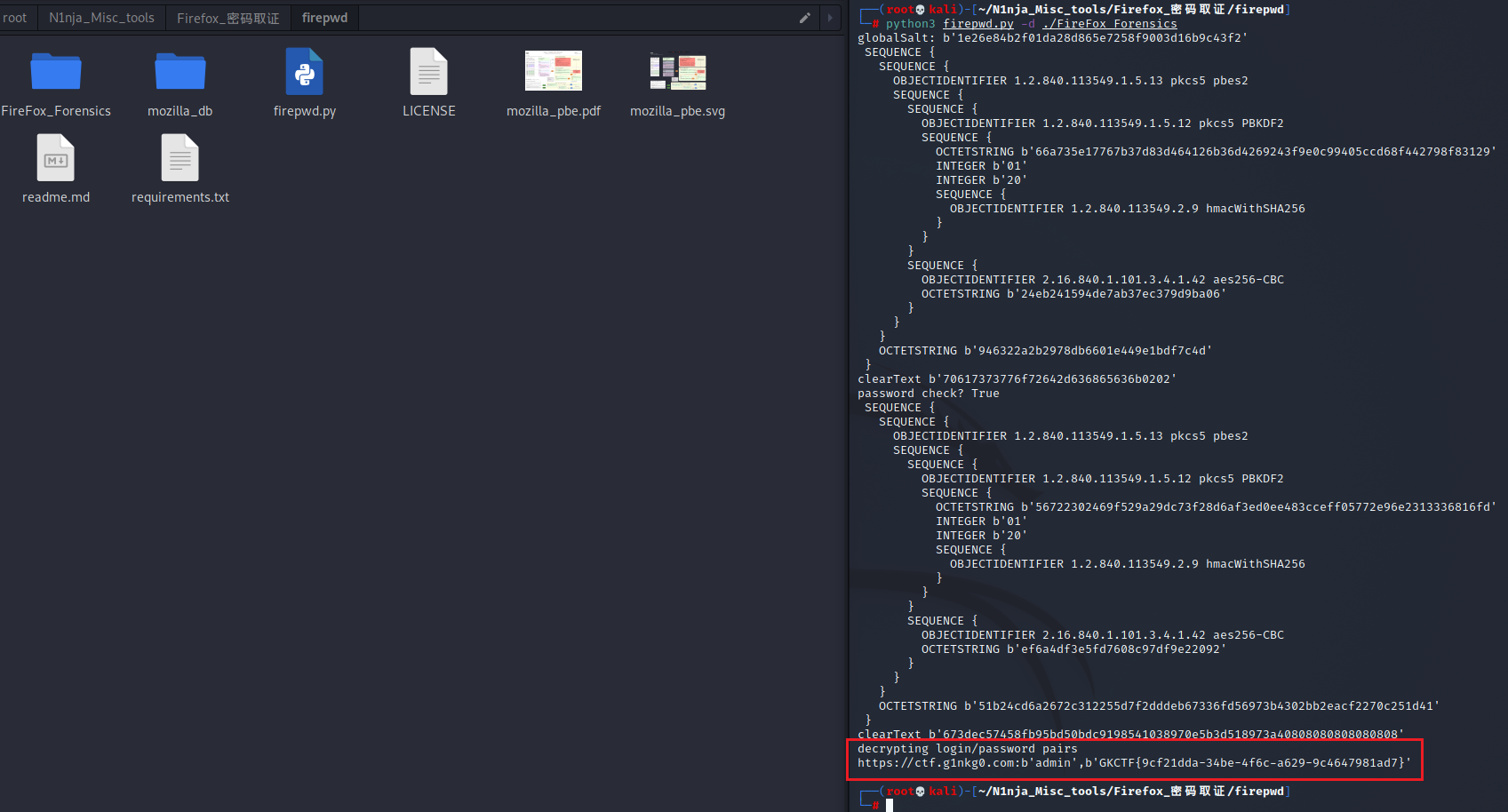The width and height of the screenshot is (1508, 812).
Task: Click the OCTETSTRING b'946322a2b...' terminal line
Action: click(x=1045, y=351)
